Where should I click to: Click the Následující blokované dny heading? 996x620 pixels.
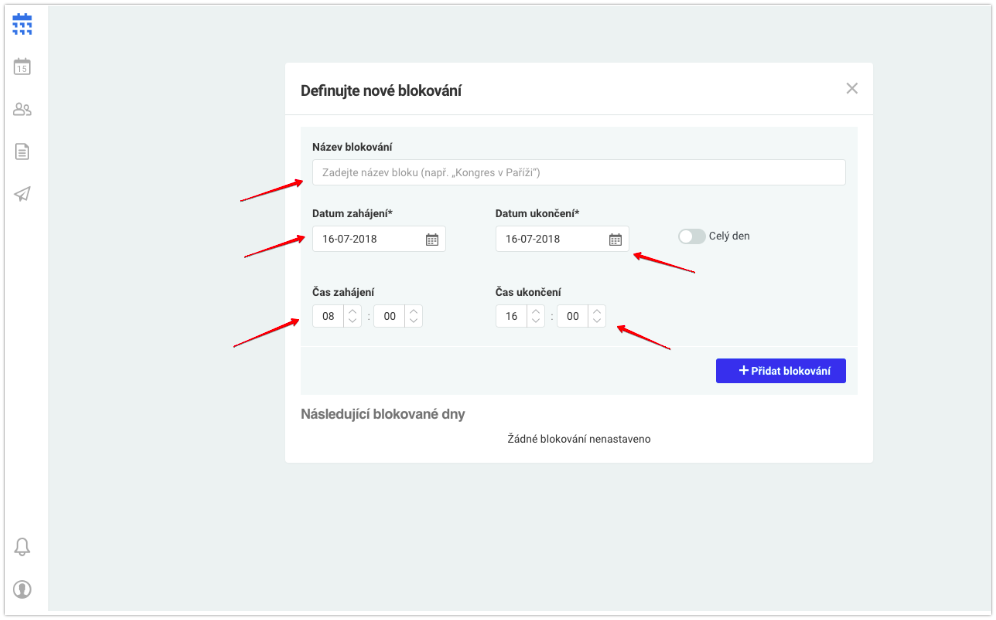tap(383, 414)
